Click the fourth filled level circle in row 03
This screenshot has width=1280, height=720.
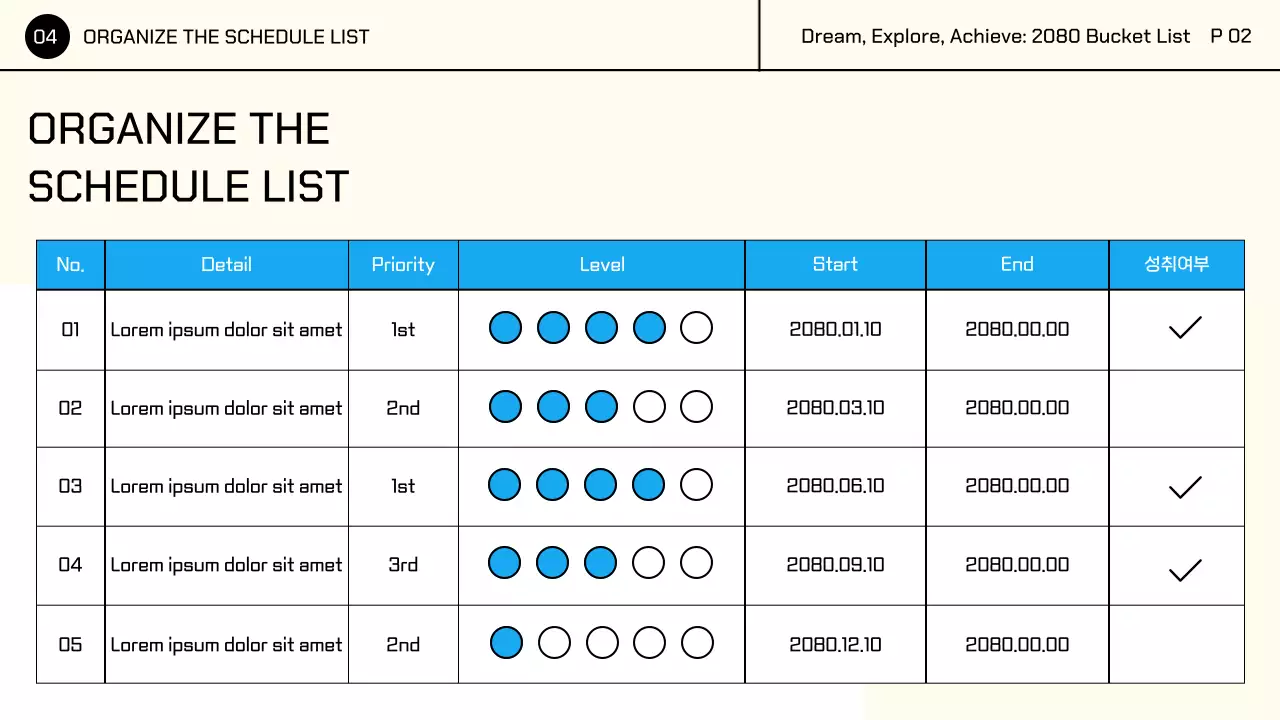click(649, 485)
